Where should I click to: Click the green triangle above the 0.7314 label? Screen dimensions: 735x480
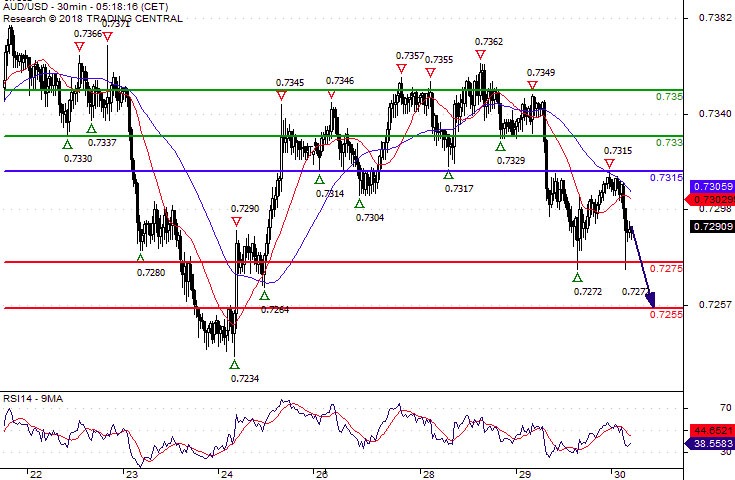(319, 179)
